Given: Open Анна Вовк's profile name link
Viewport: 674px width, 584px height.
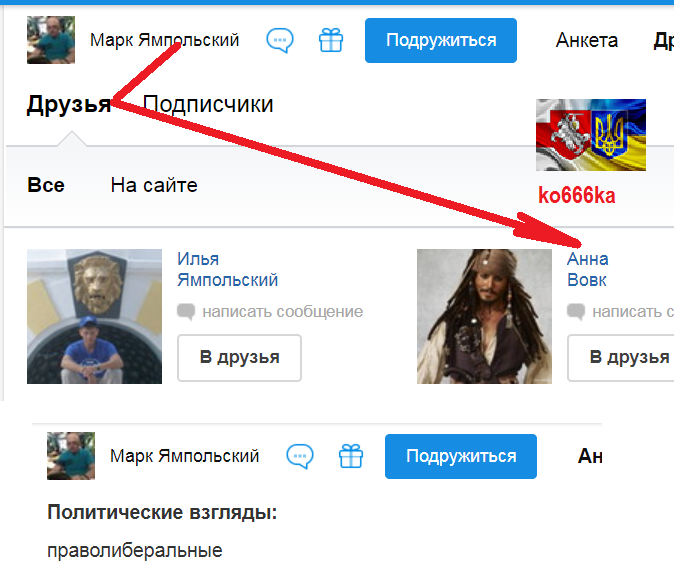Looking at the screenshot, I should 587,270.
